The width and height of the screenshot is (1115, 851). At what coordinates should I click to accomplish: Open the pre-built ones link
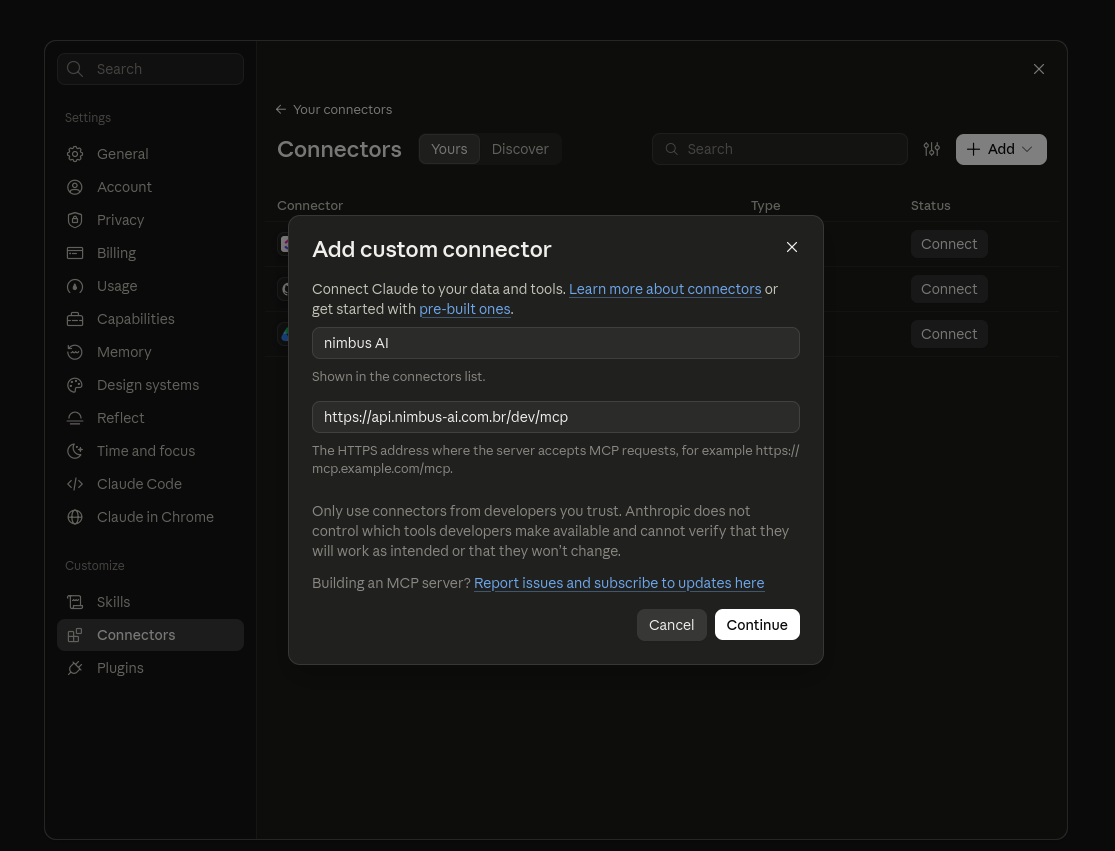pyautogui.click(x=464, y=309)
